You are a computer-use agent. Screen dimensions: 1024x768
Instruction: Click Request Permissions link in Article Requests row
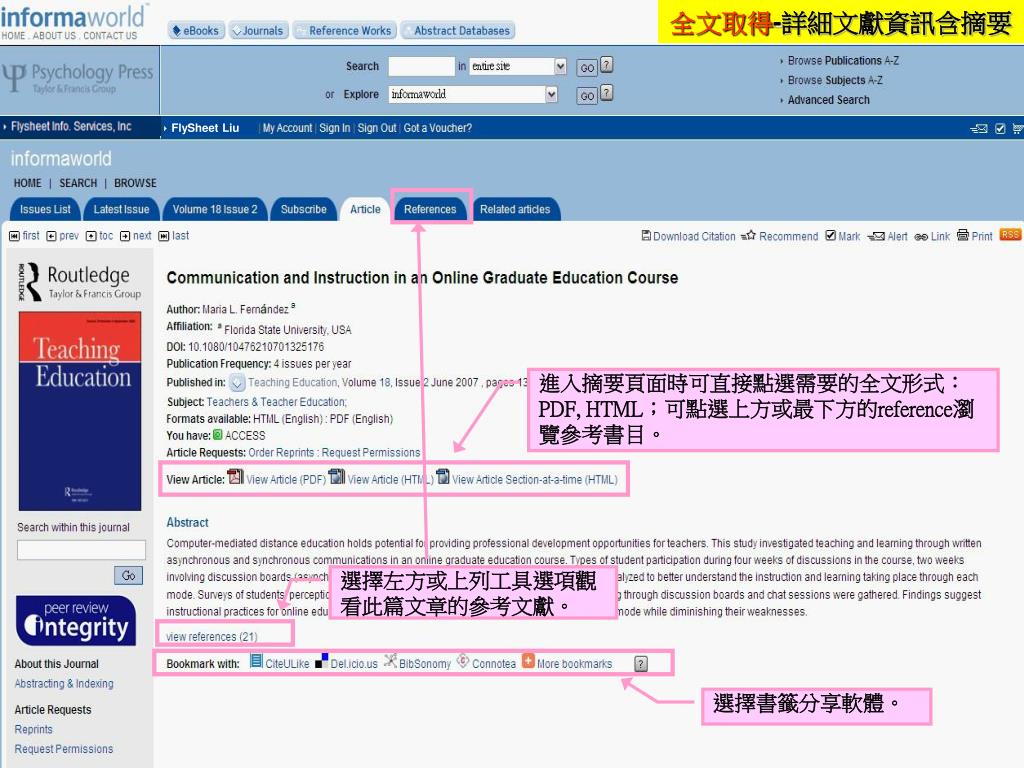[370, 453]
